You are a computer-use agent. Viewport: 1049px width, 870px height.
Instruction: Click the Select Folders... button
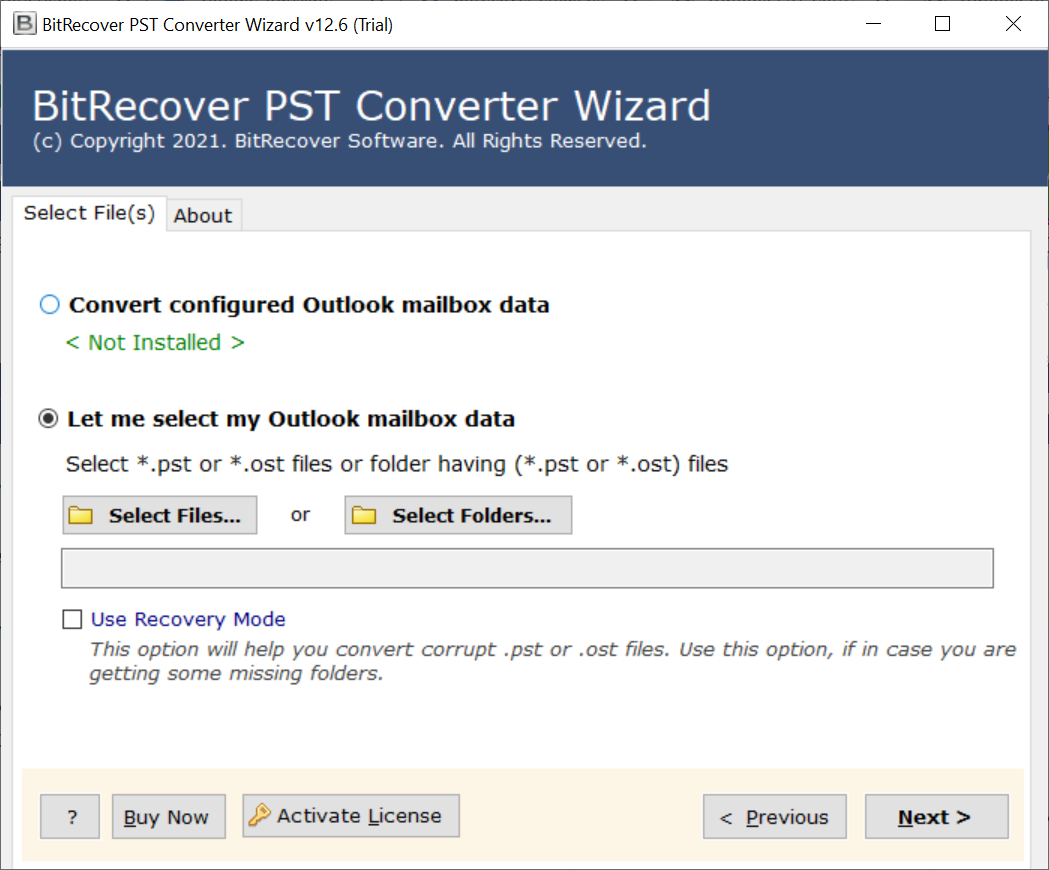click(x=458, y=515)
